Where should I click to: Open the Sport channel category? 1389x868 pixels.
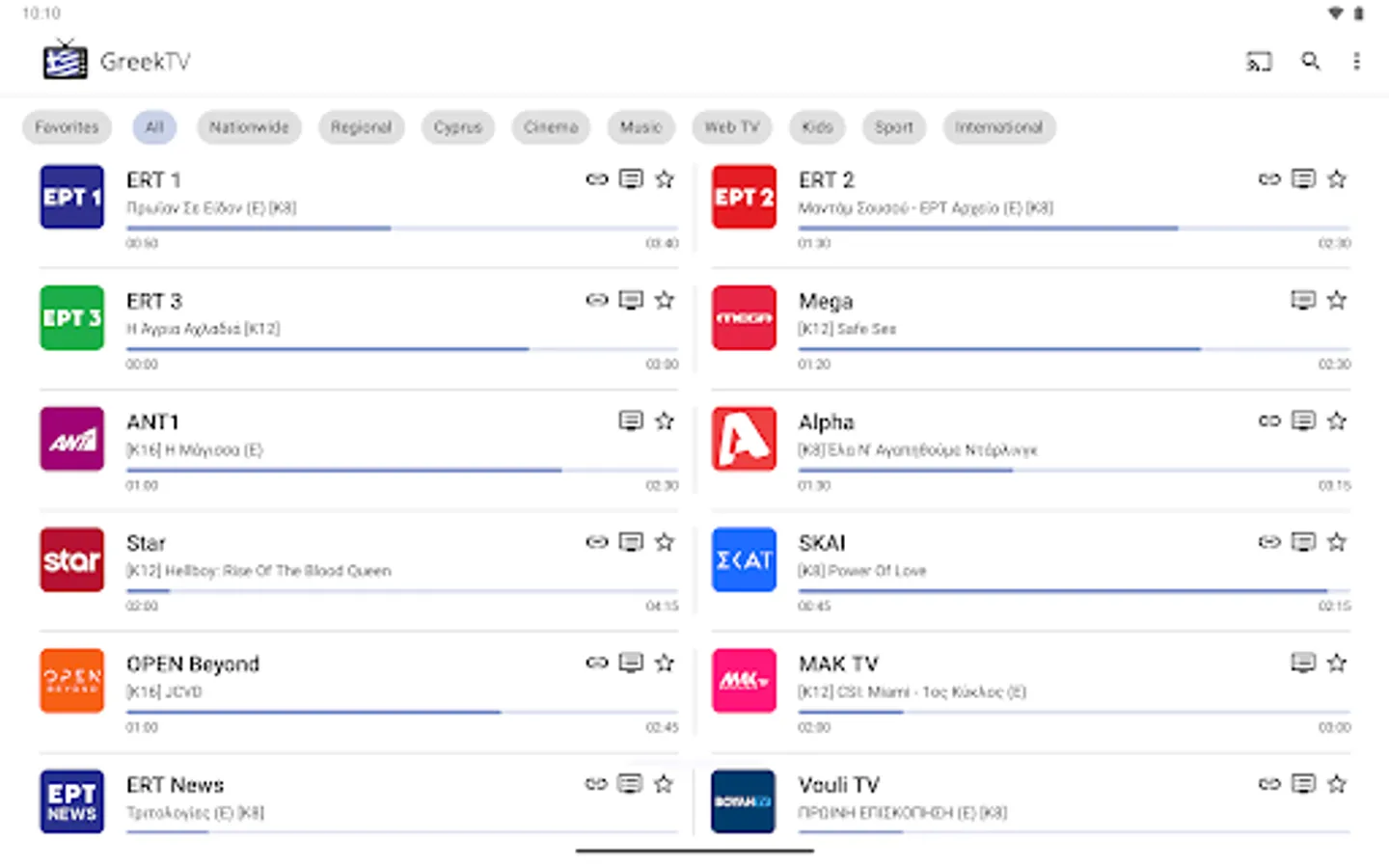(893, 126)
